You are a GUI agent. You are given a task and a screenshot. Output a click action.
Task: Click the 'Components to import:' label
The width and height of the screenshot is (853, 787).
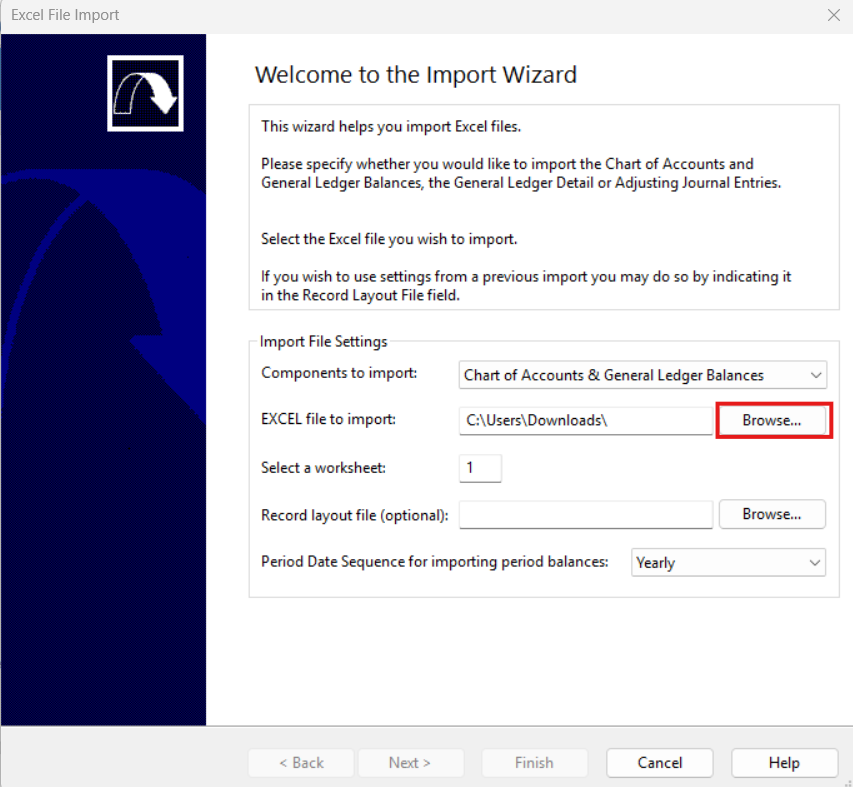[339, 373]
